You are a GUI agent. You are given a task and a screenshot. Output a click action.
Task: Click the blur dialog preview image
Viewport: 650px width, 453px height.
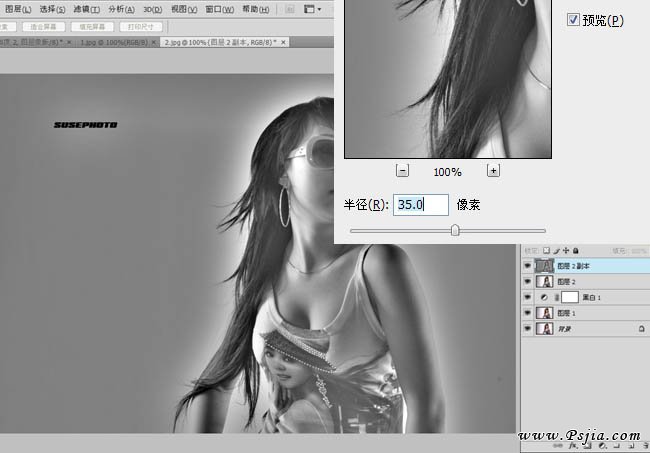click(448, 79)
